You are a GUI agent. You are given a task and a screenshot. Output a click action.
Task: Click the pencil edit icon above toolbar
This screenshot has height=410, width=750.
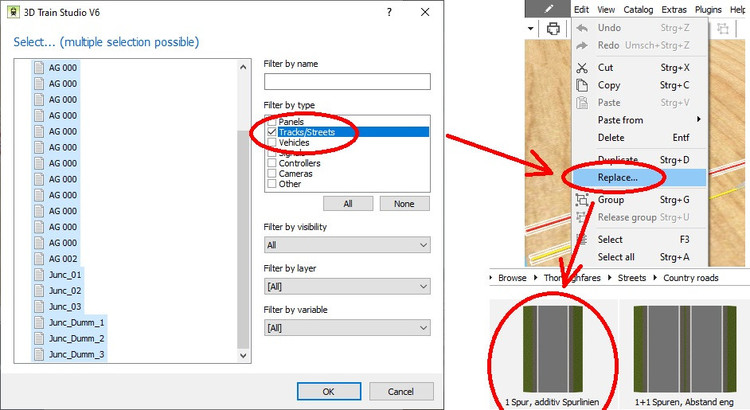[549, 9]
